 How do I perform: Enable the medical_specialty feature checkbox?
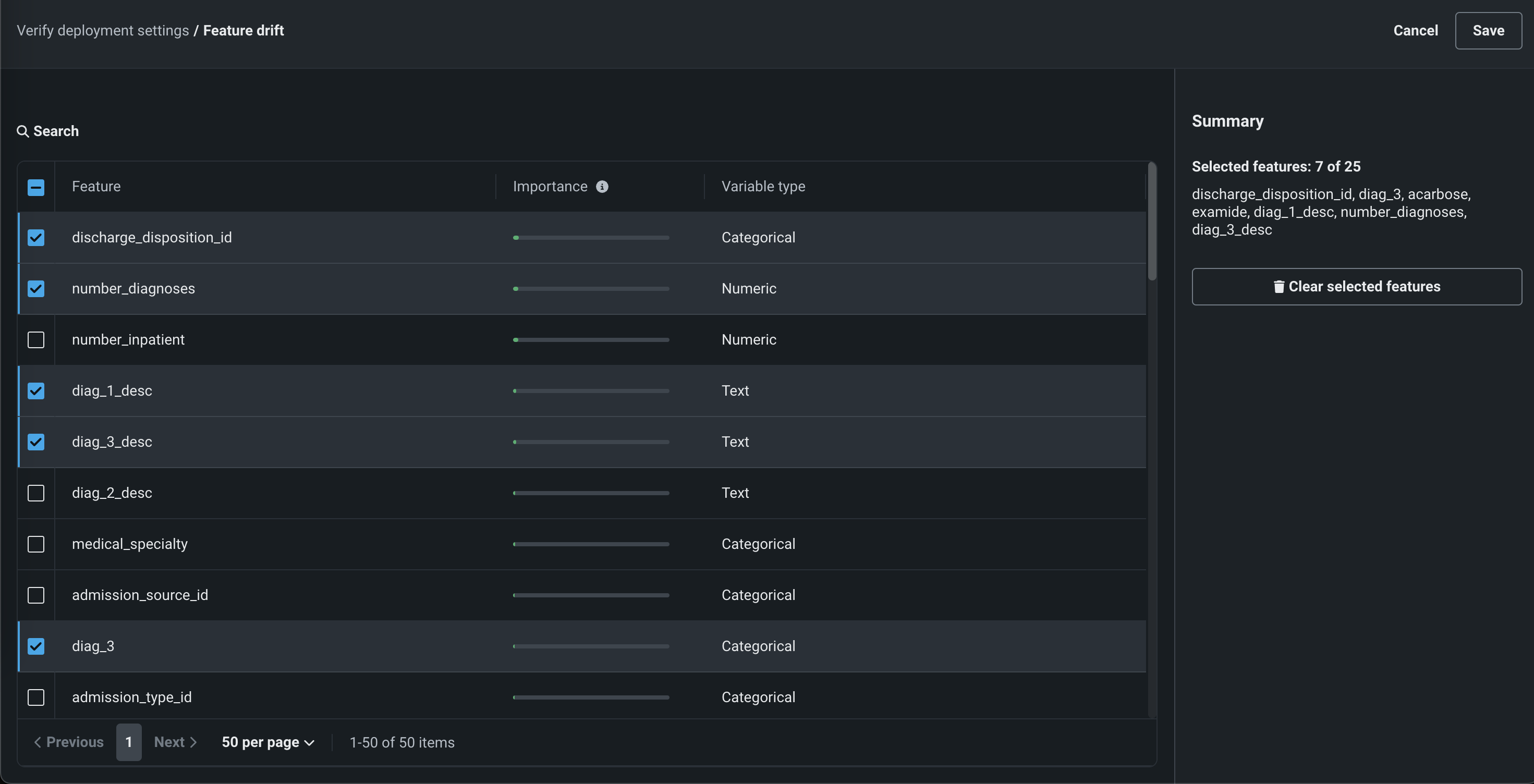pos(36,544)
